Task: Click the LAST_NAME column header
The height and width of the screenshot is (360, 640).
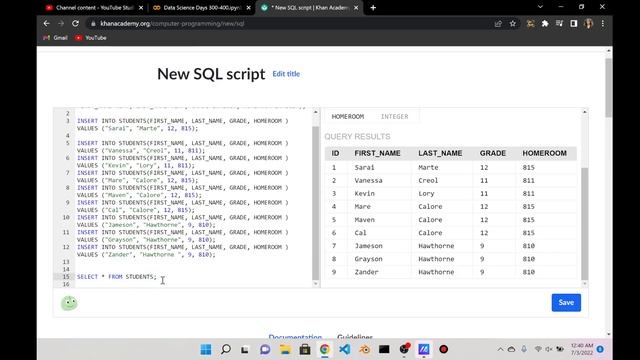Action: click(x=440, y=153)
